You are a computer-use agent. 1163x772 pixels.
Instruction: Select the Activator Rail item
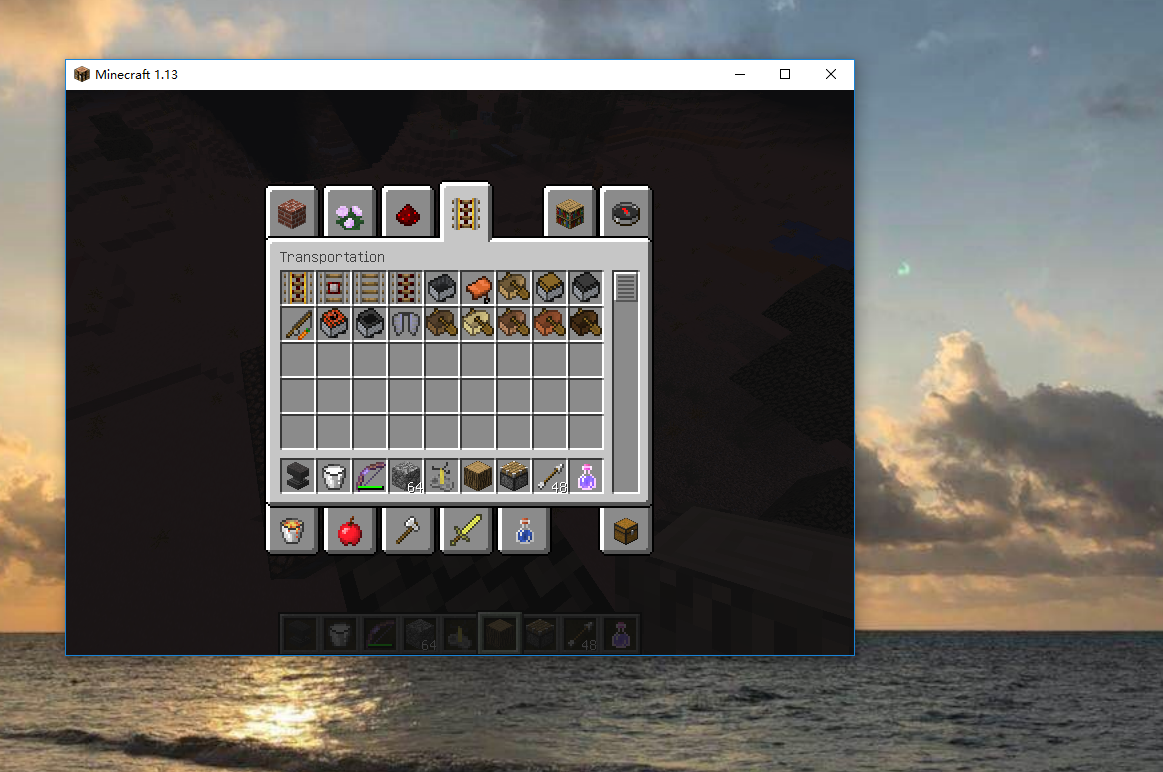(406, 288)
